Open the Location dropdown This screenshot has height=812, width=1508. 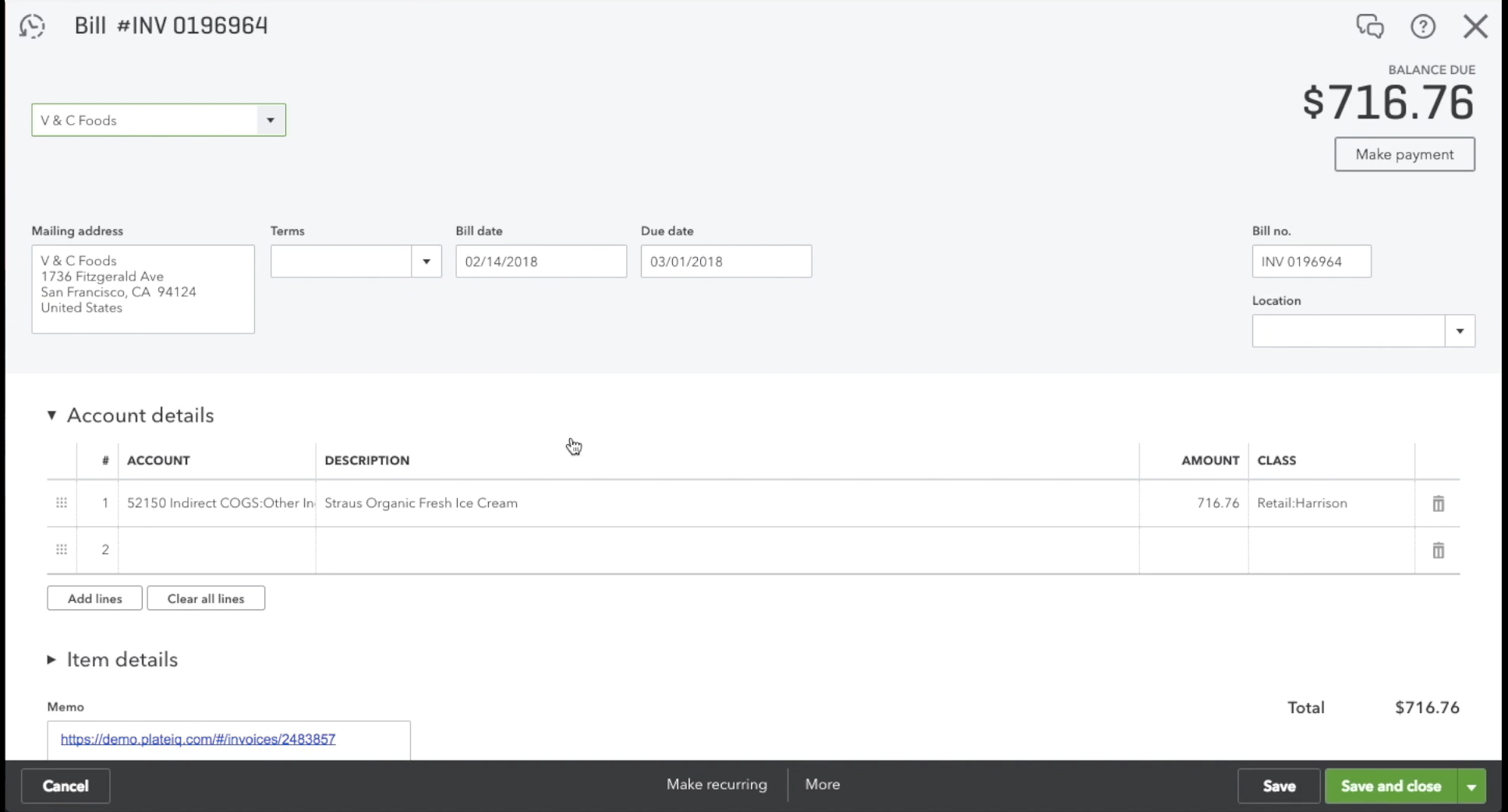[x=1460, y=331]
